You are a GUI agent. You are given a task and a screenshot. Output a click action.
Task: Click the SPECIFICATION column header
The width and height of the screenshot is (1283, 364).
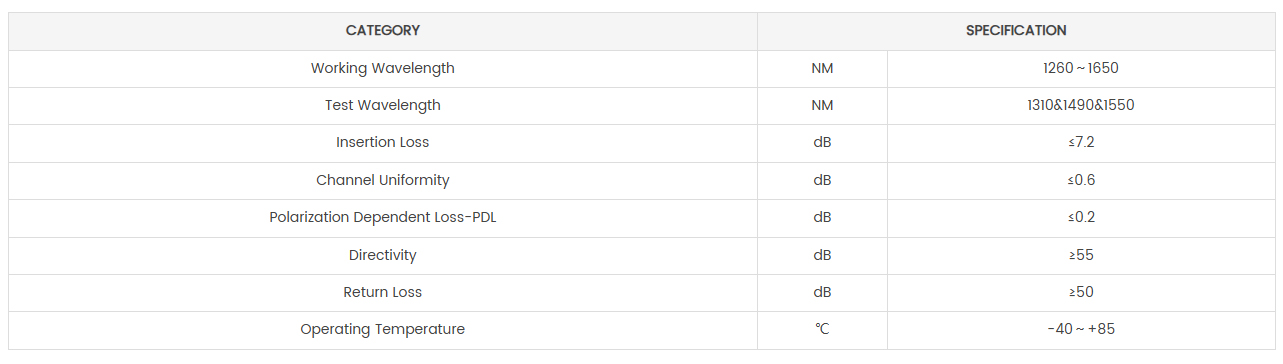[1015, 31]
